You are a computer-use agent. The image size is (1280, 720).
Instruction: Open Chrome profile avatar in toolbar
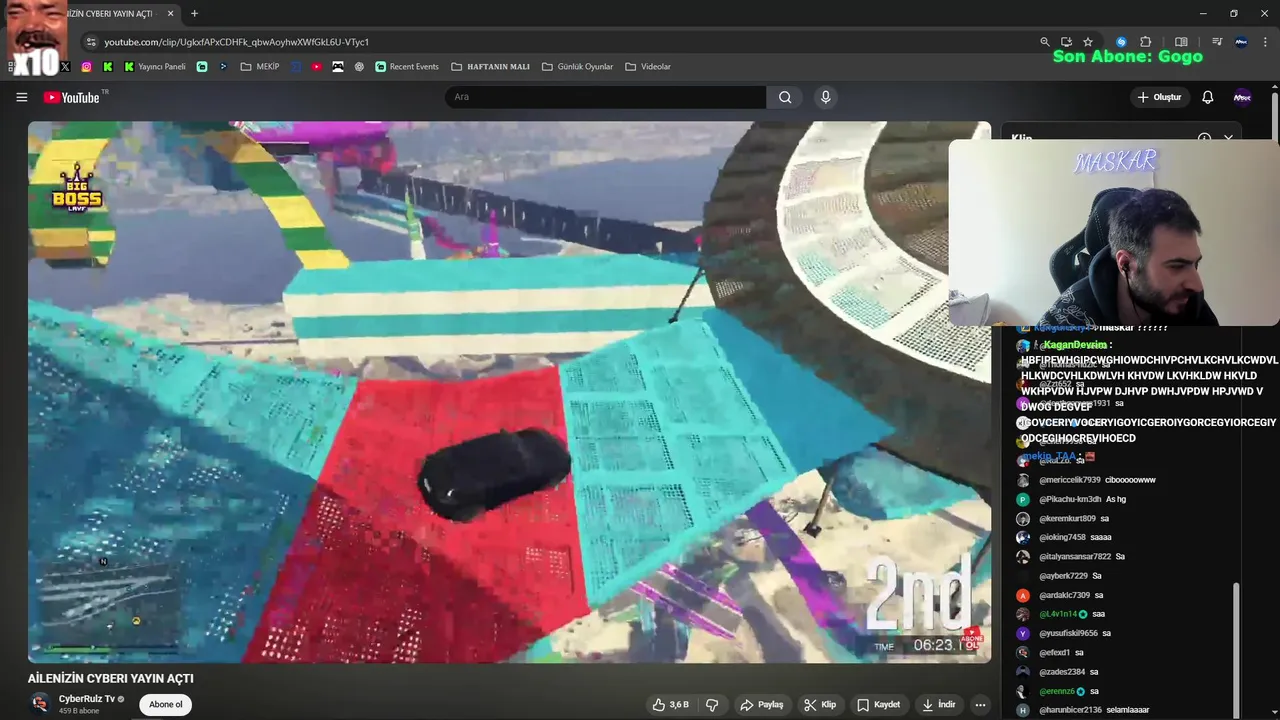click(x=1241, y=42)
